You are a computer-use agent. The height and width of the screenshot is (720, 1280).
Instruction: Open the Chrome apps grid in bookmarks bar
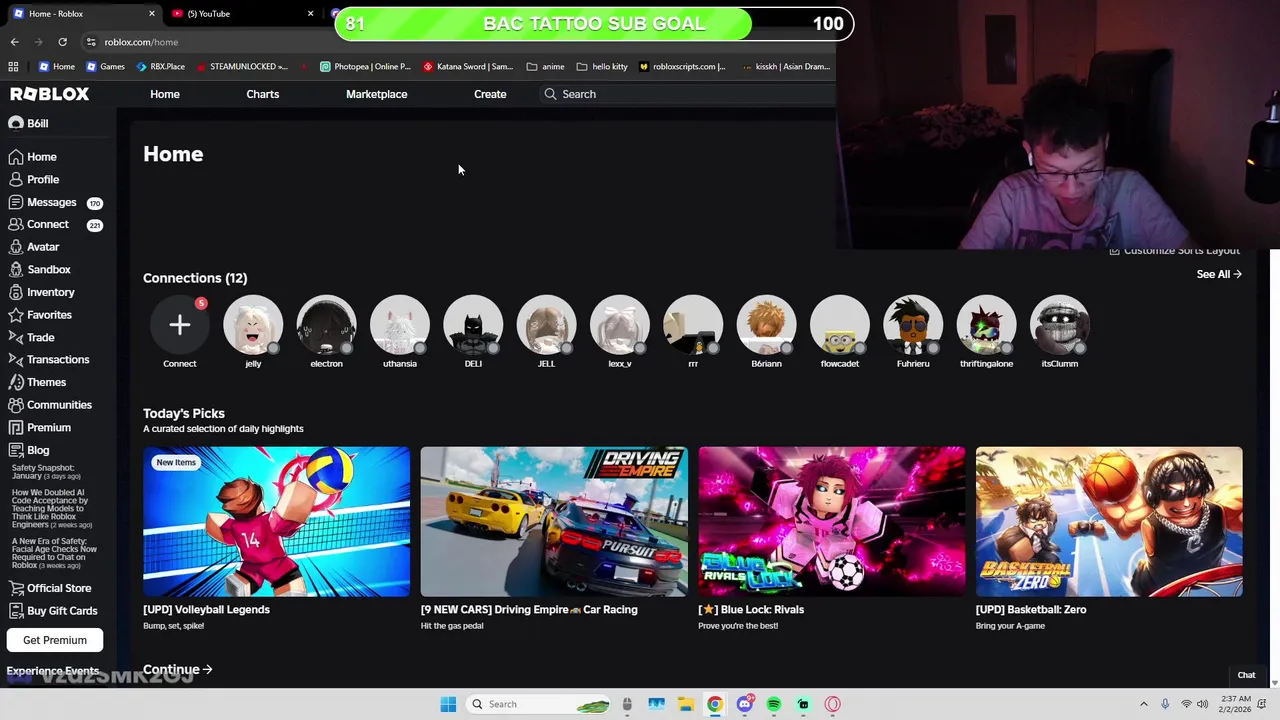click(13, 67)
